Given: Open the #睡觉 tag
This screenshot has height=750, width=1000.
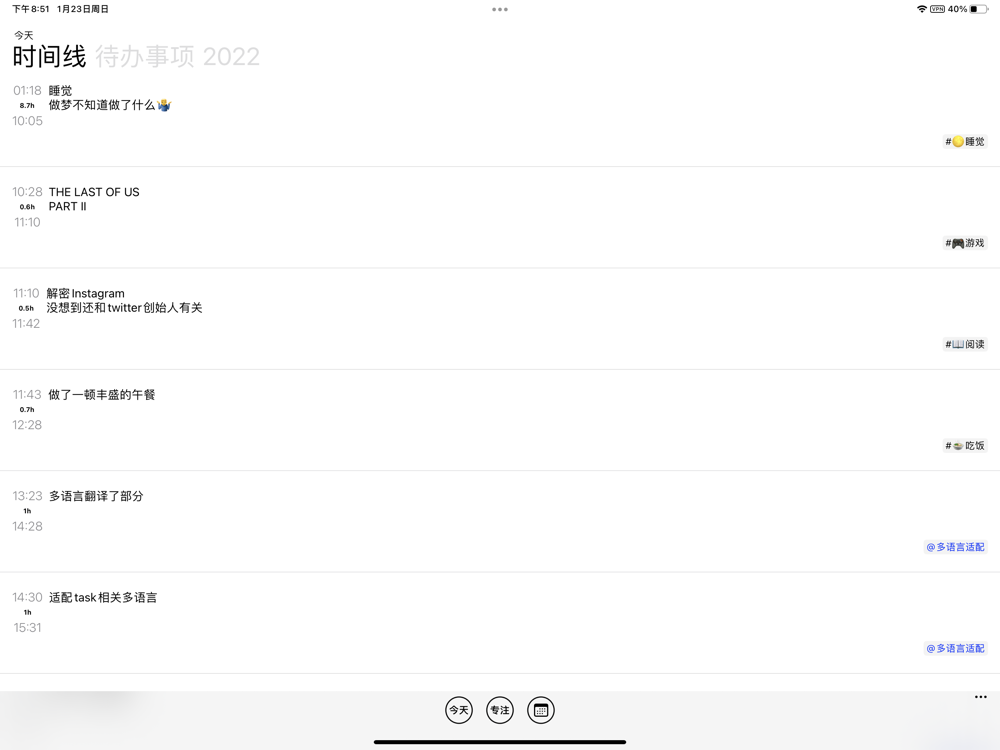Looking at the screenshot, I should click(965, 142).
